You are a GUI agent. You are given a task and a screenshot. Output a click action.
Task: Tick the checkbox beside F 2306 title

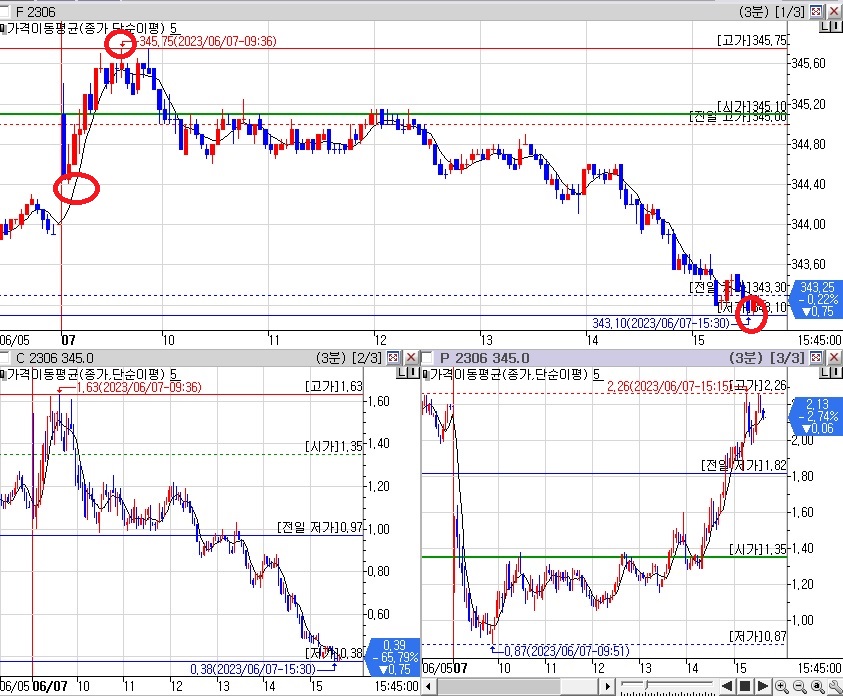[x=4, y=11]
